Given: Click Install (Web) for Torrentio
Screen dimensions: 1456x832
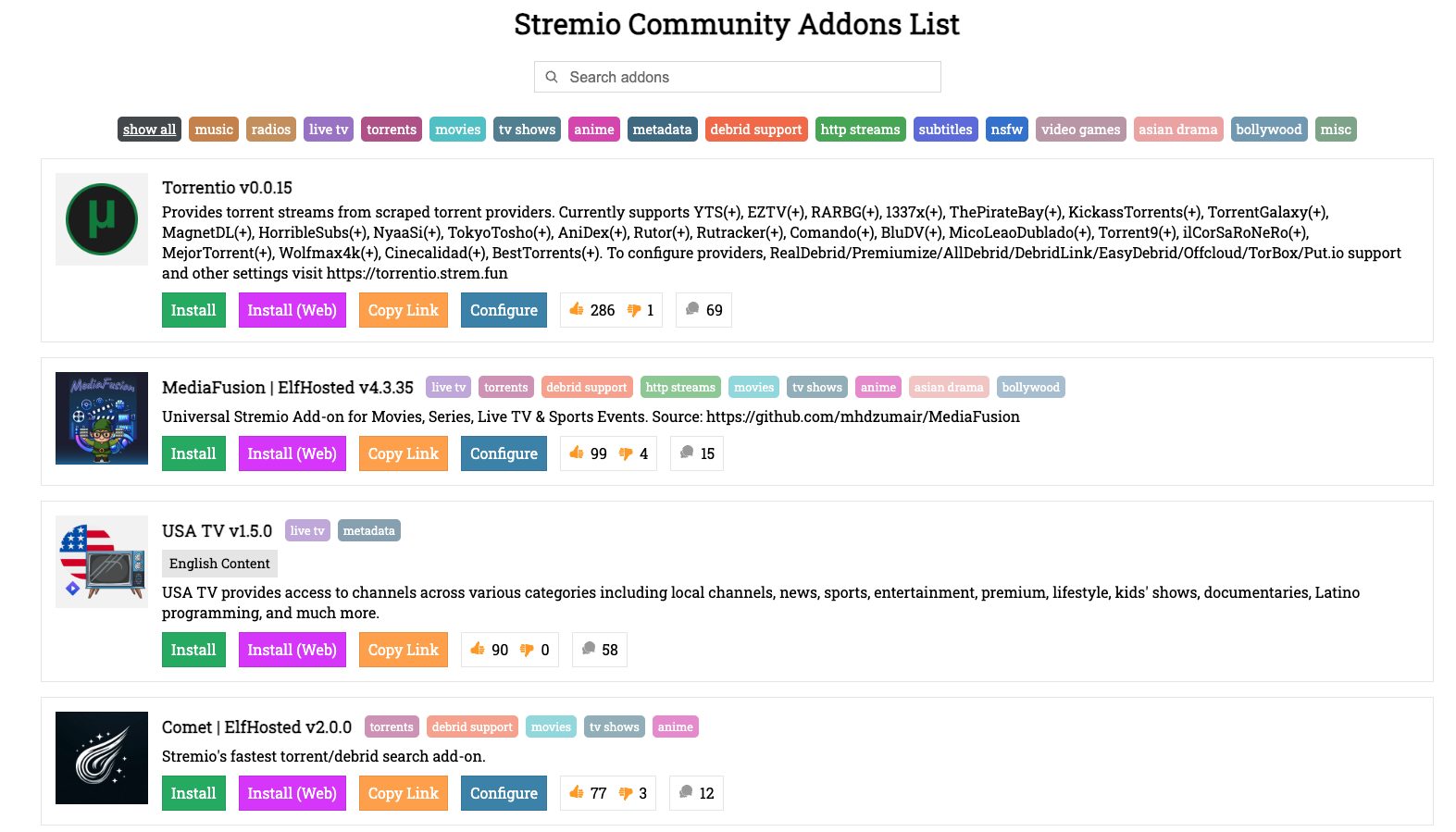Looking at the screenshot, I should (292, 310).
